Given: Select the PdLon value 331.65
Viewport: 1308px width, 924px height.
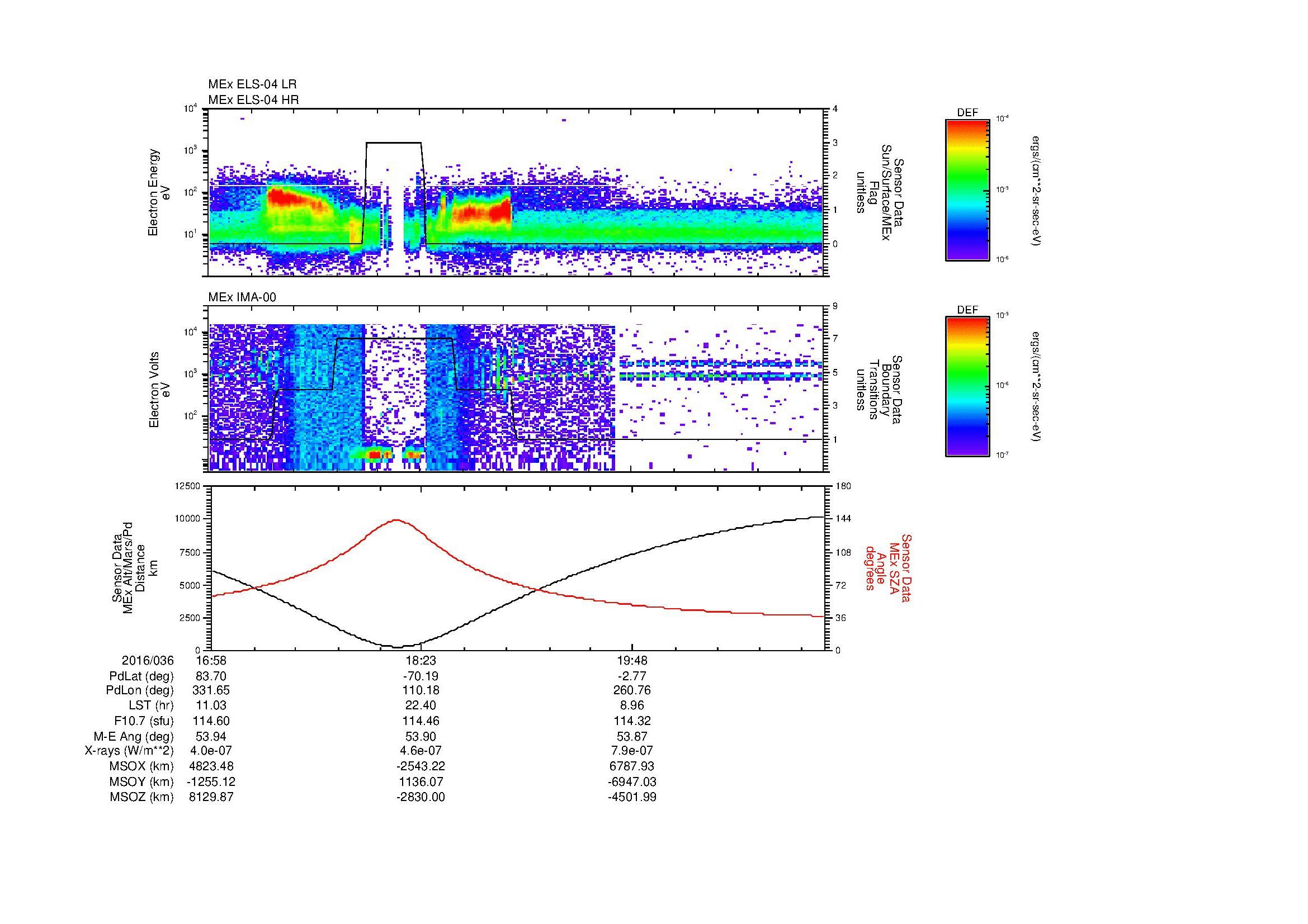Looking at the screenshot, I should (211, 690).
